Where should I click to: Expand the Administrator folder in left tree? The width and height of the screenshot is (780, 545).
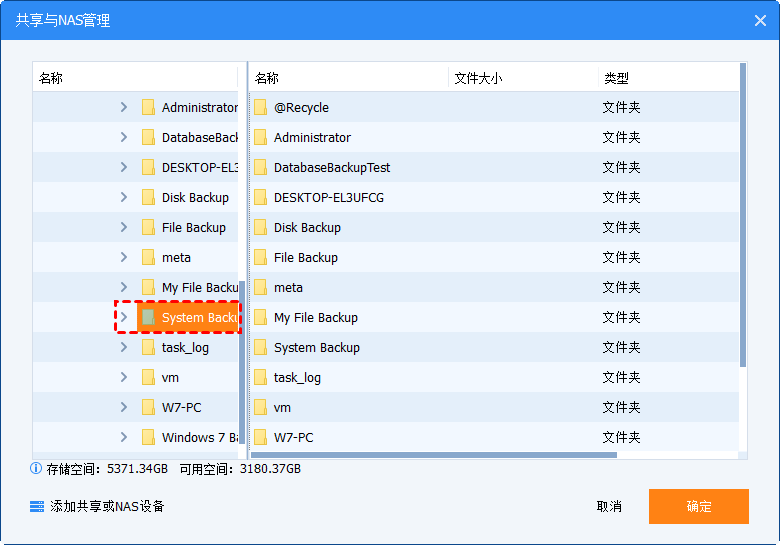[124, 108]
